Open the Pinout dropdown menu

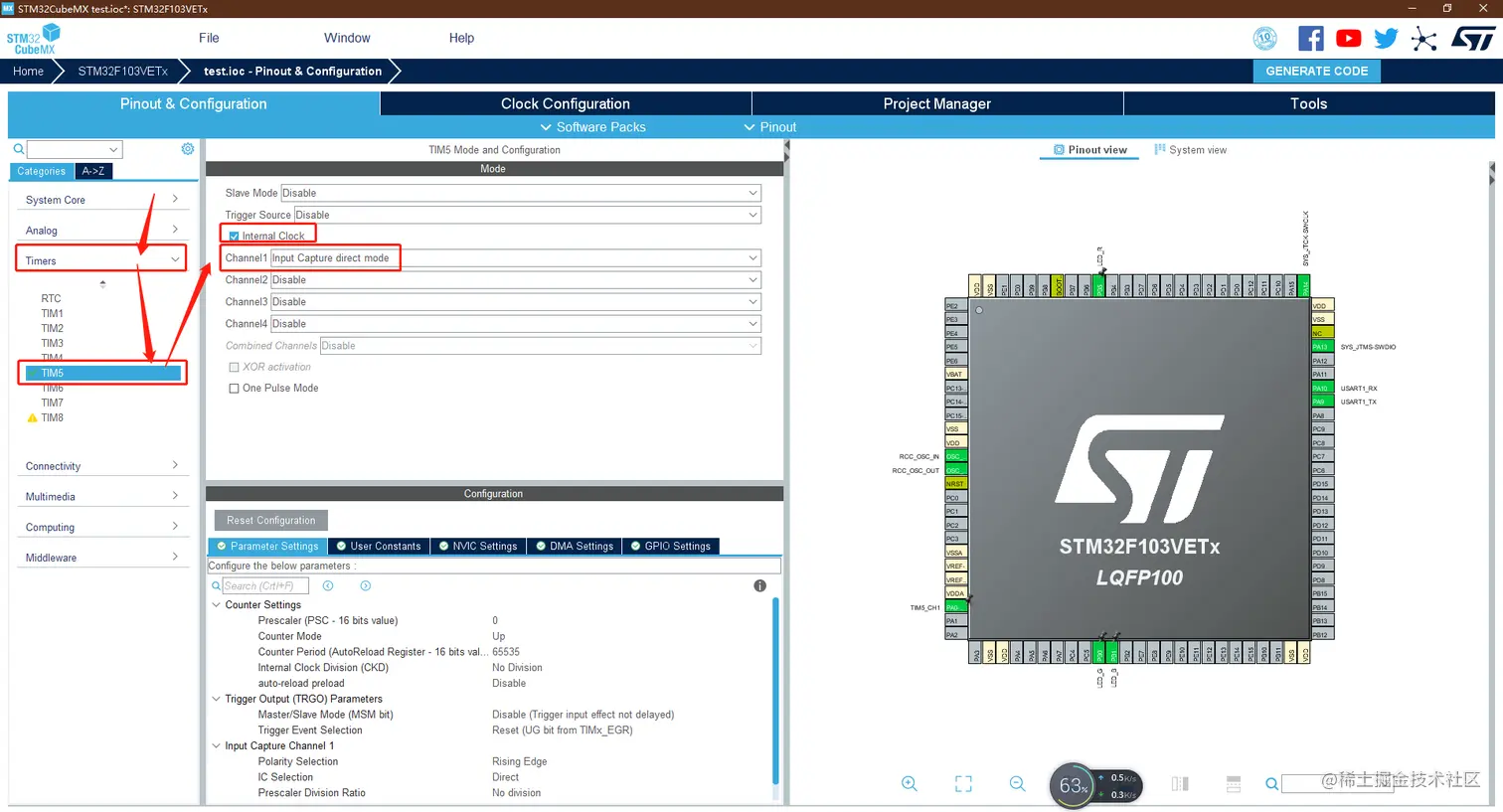pos(770,127)
